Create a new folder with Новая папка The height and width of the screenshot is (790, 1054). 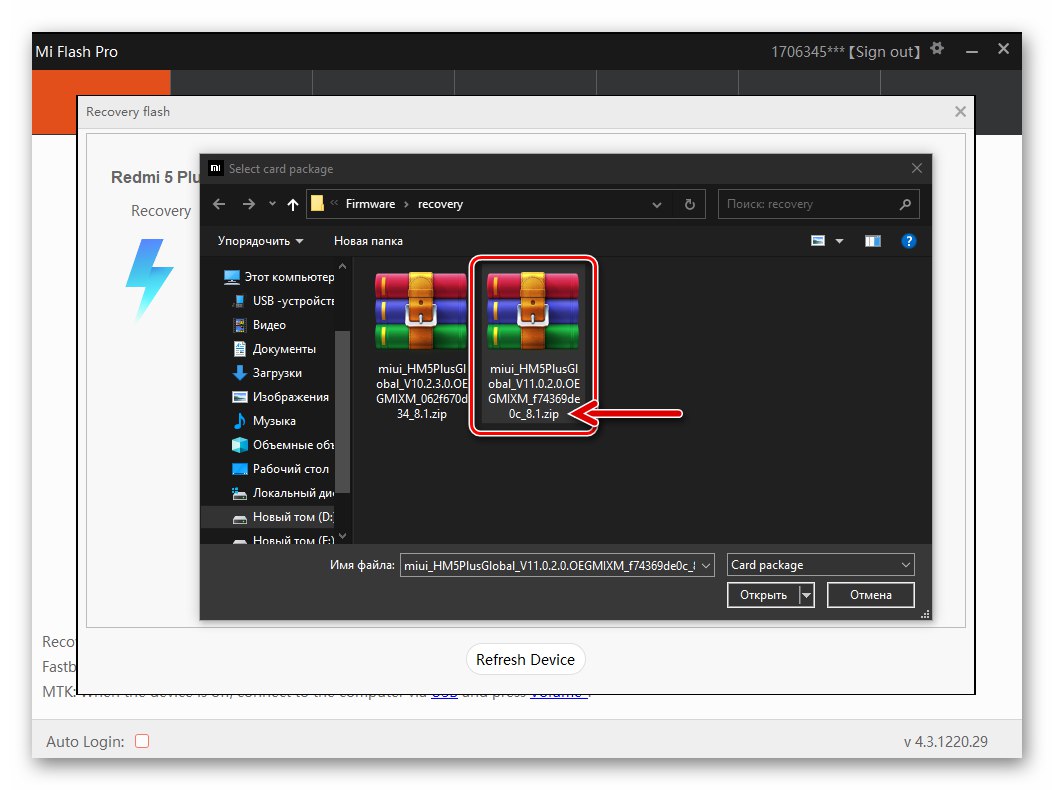coord(368,241)
